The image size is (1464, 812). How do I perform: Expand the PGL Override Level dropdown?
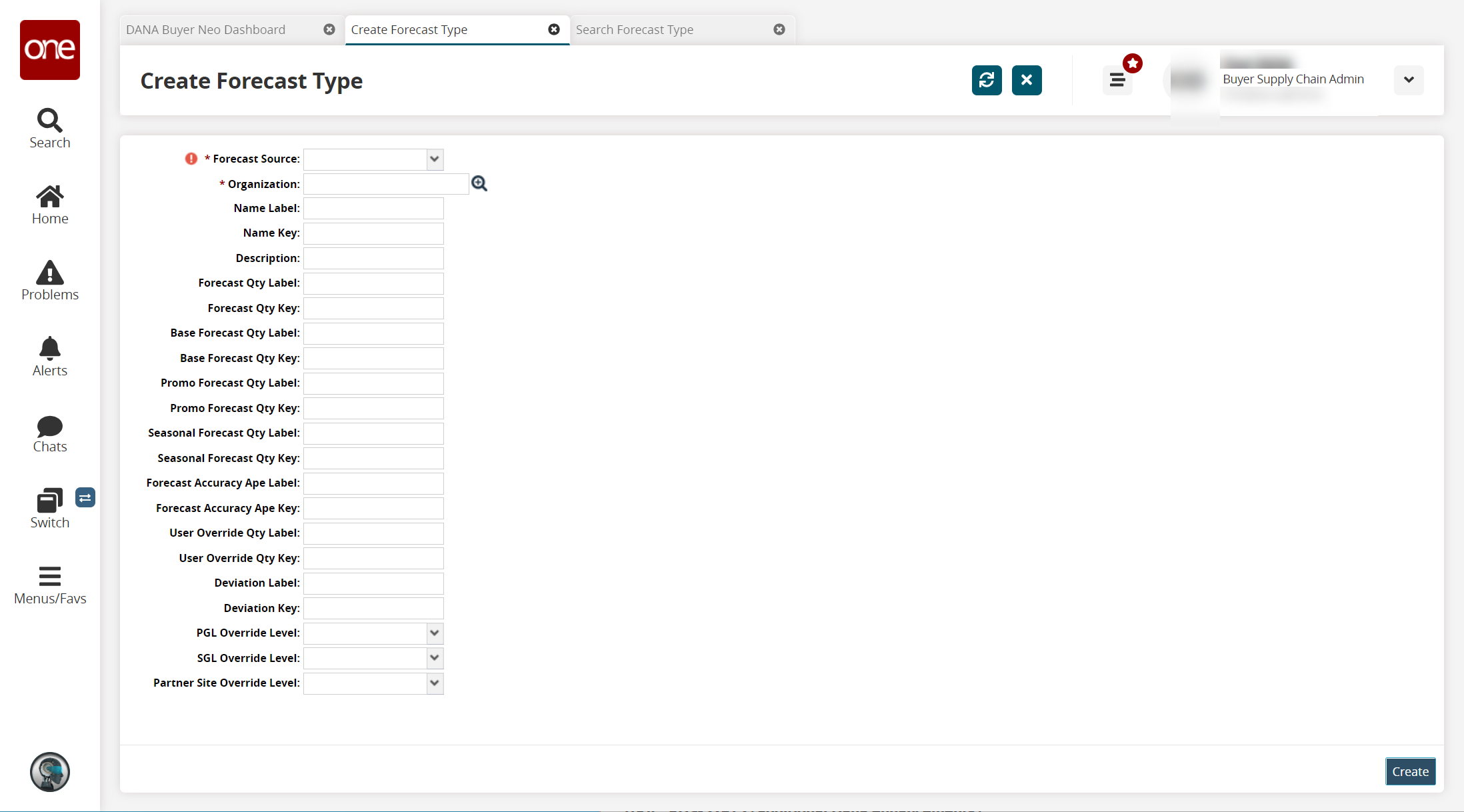pos(434,633)
